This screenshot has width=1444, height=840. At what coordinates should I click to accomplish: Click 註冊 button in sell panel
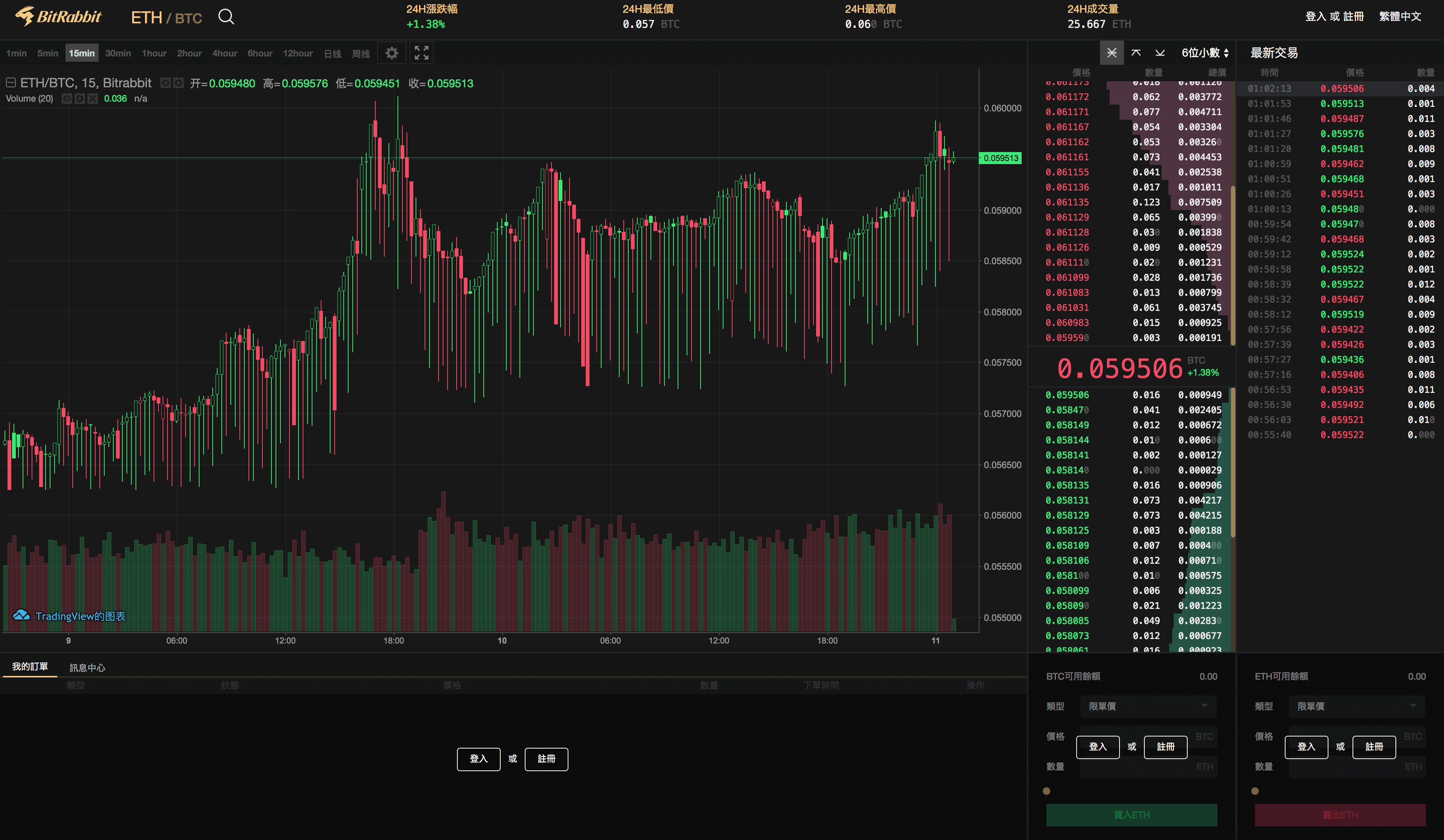(1374, 747)
